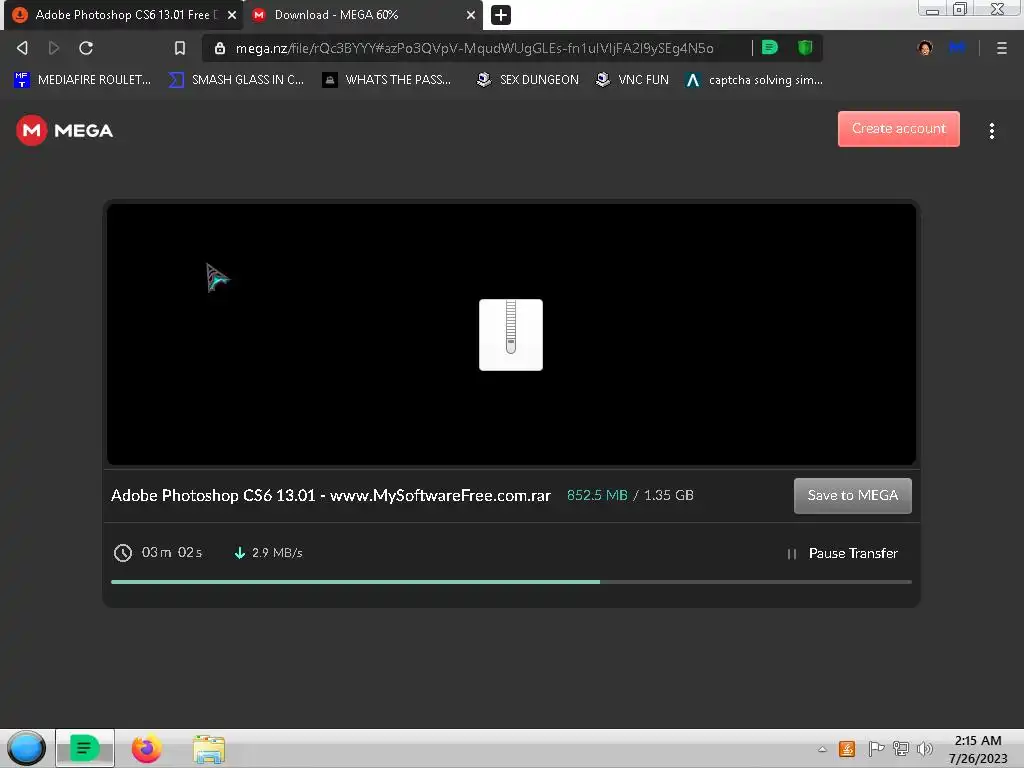The height and width of the screenshot is (768, 1024).
Task: Open the VNC FUN bookmark
Action: pos(632,80)
